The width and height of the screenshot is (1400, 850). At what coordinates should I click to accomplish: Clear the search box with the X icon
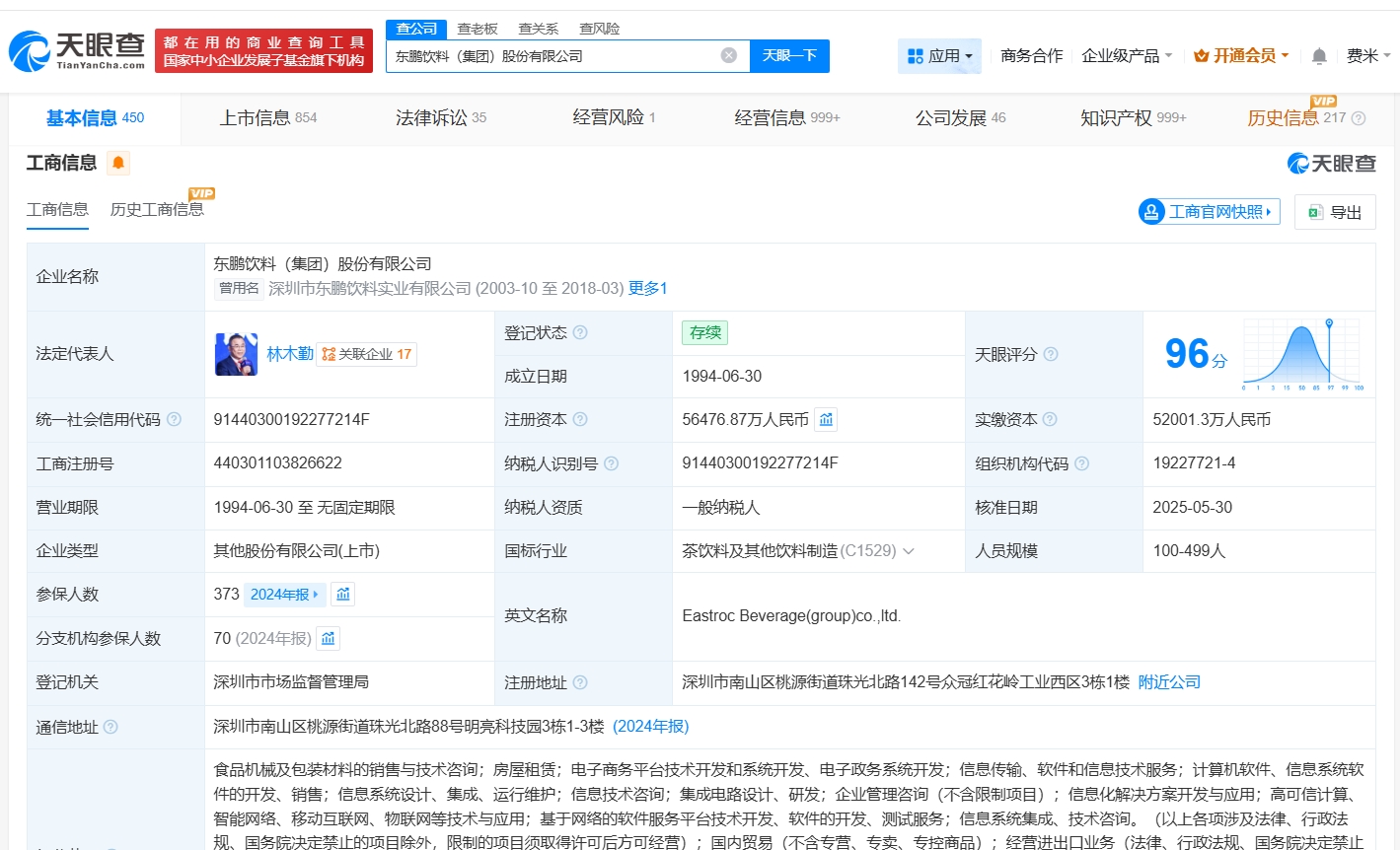(729, 55)
